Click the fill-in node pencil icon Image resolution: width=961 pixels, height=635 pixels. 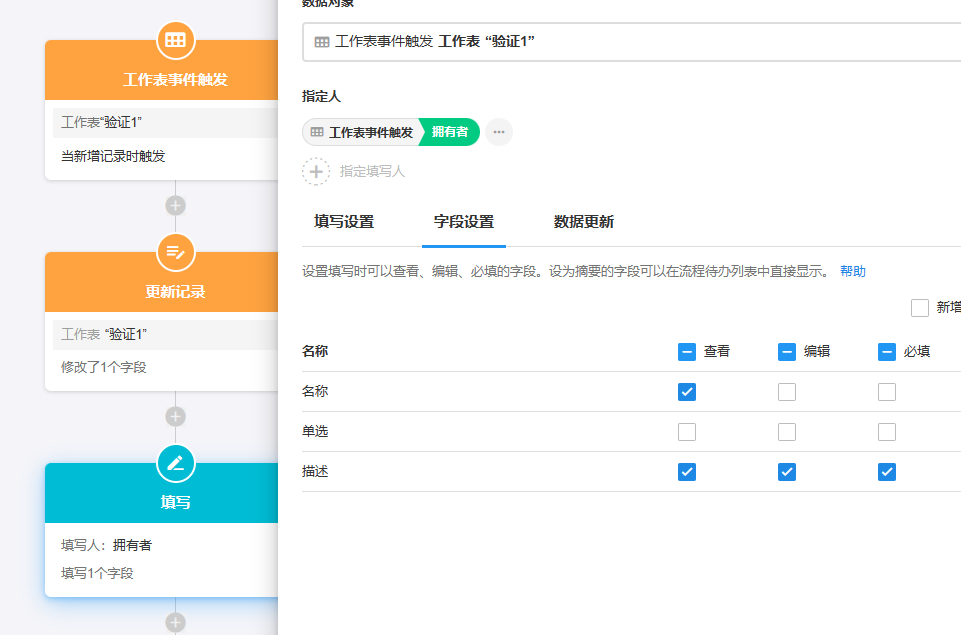coord(176,463)
